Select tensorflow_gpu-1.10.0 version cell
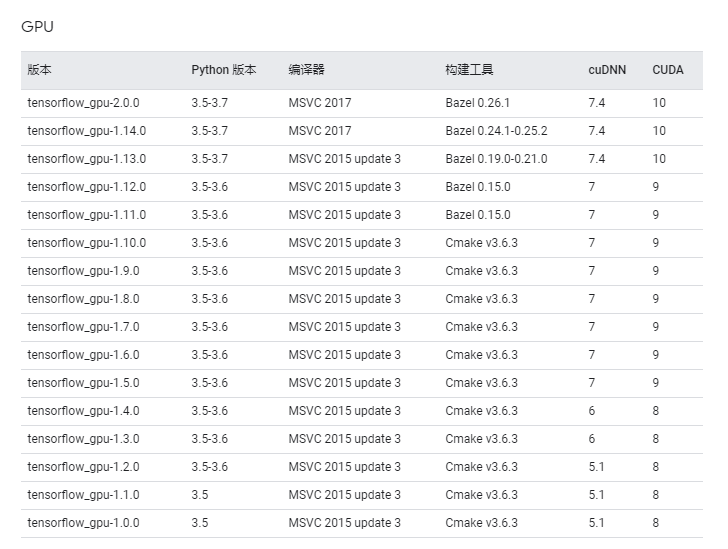 87,243
